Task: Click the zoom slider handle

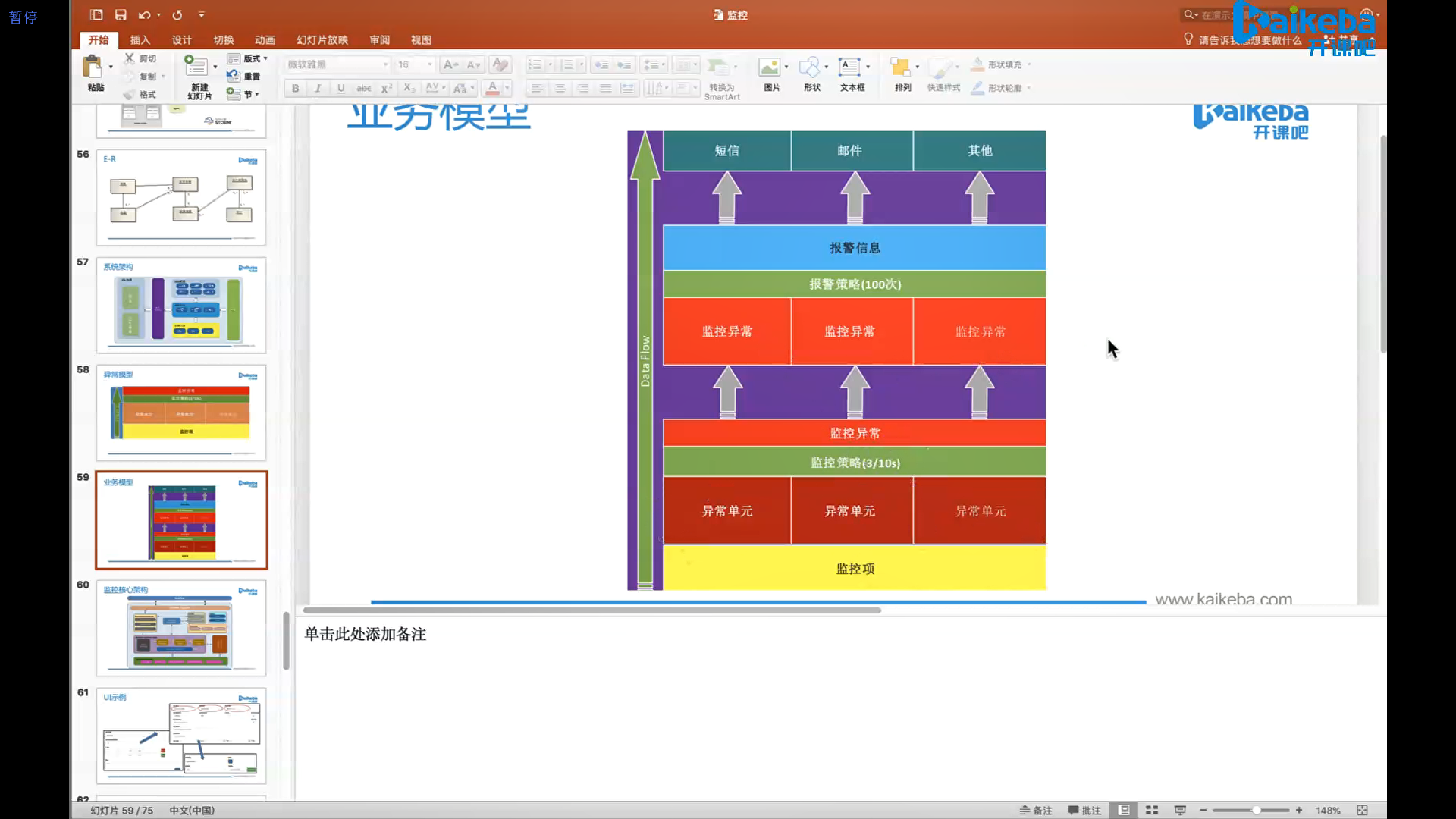Action: pos(1257,810)
